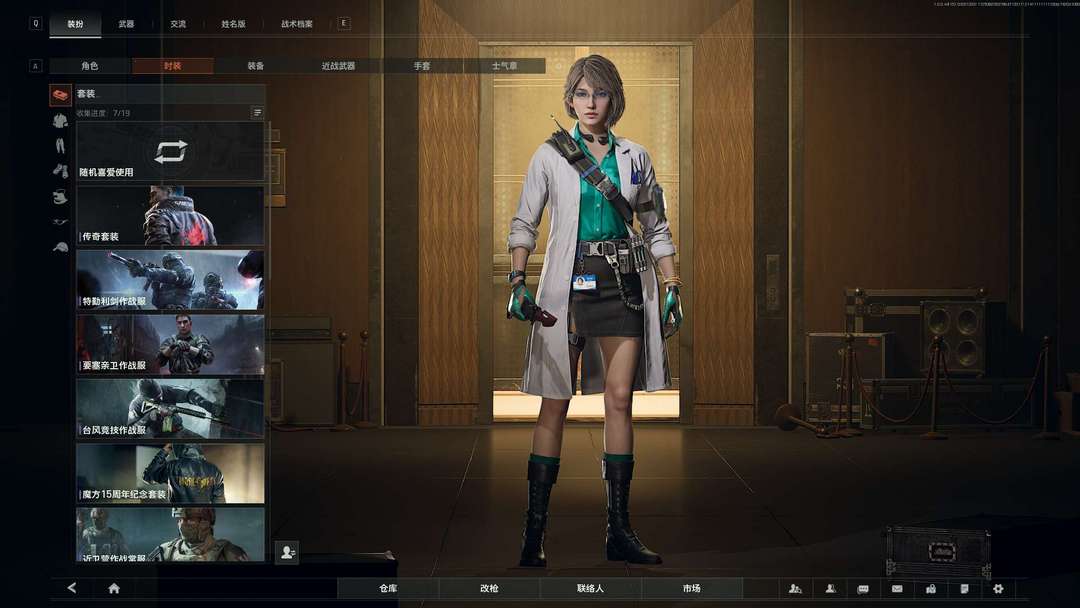This screenshot has height=608, width=1080.
Task: Click the Q key hint icon
Action: pyautogui.click(x=36, y=23)
